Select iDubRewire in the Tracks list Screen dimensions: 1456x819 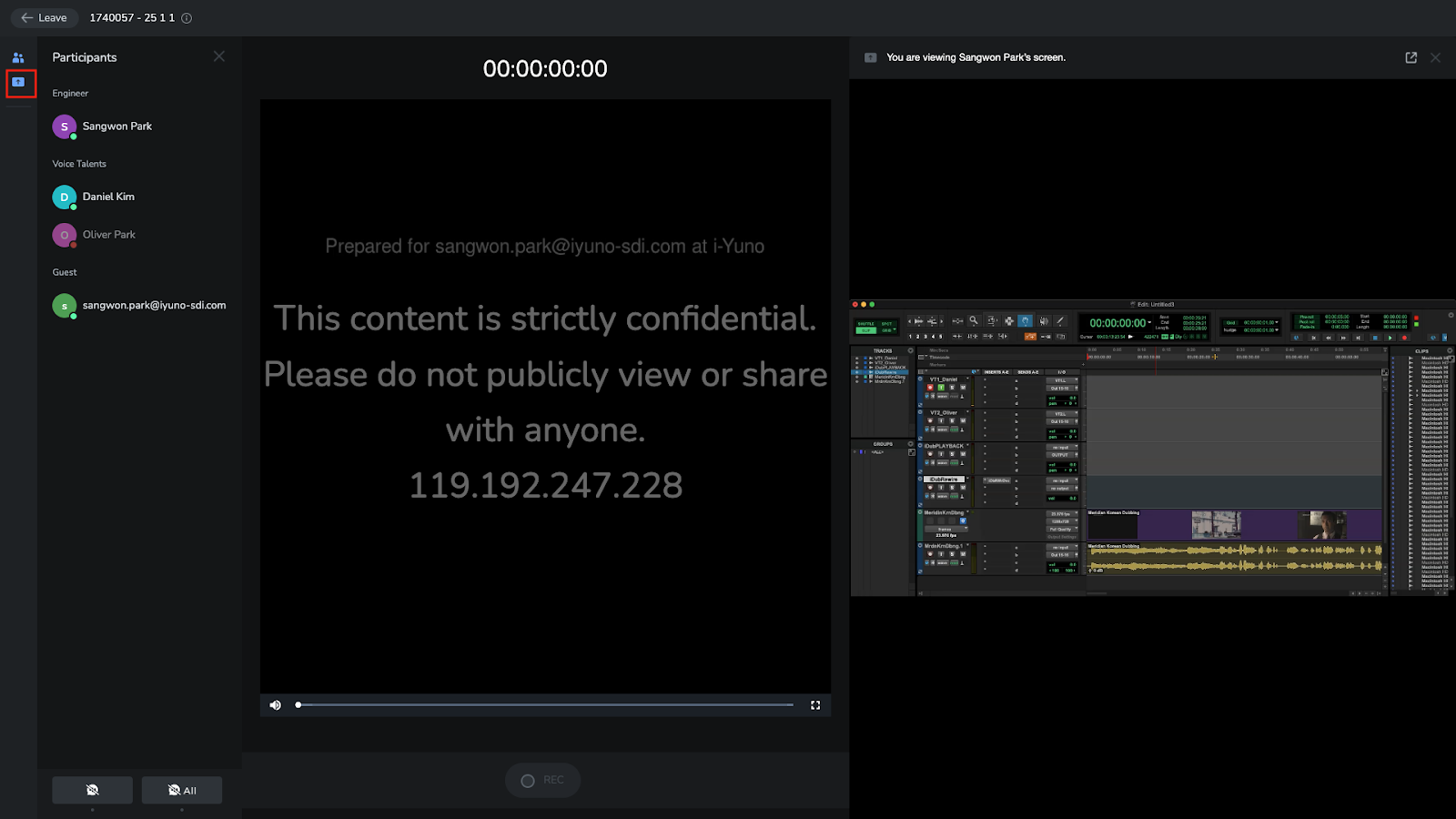(885, 372)
